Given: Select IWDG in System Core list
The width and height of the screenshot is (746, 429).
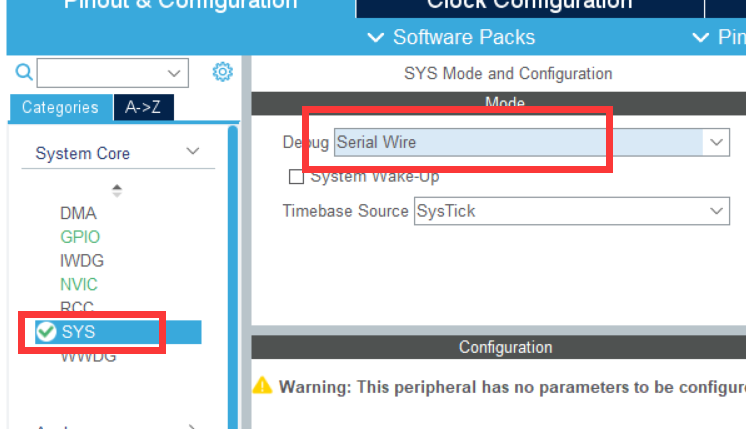Looking at the screenshot, I should click(x=82, y=261).
